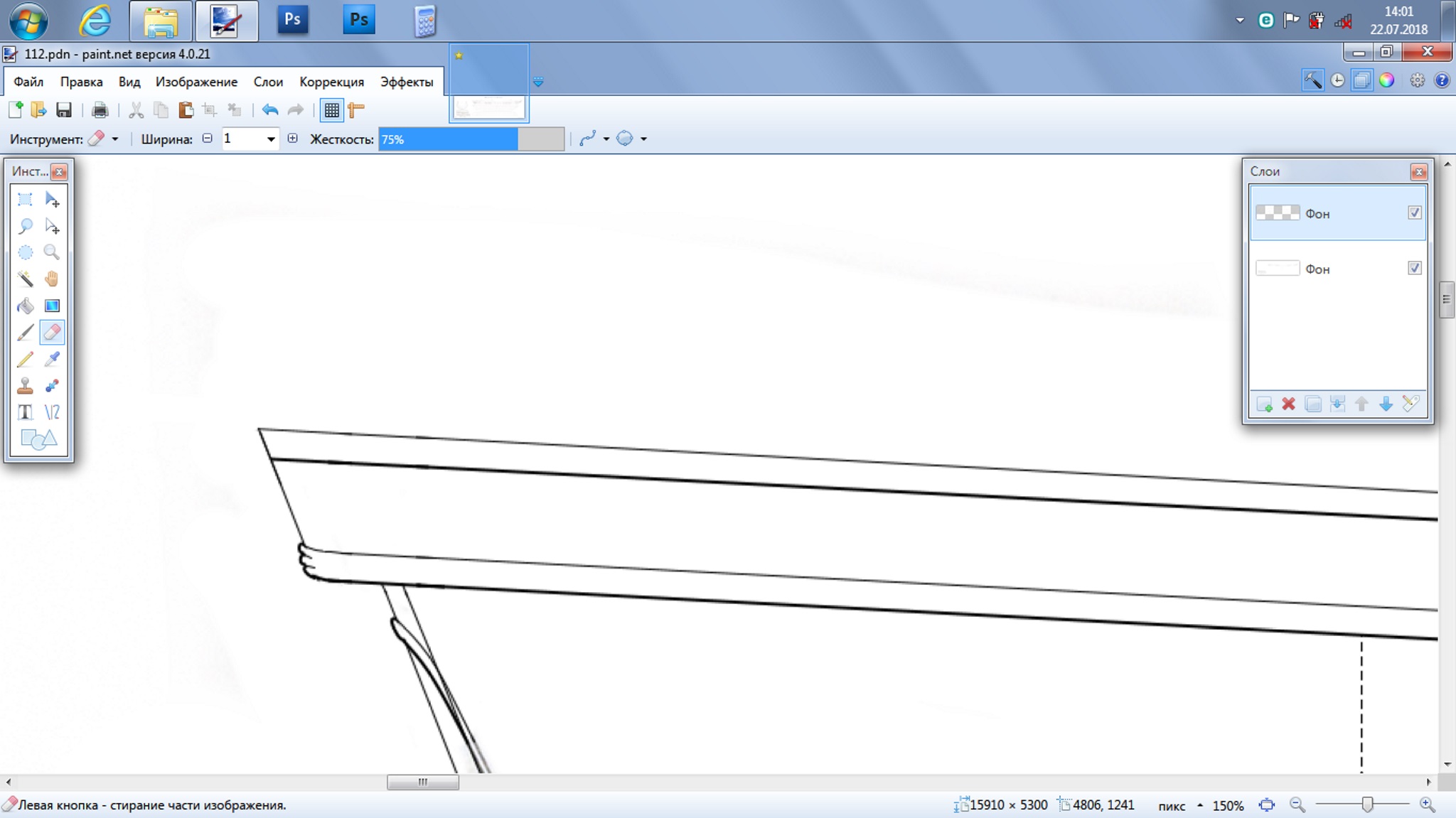The width and height of the screenshot is (1456, 818).
Task: Select the Gradient tool
Action: click(x=52, y=306)
